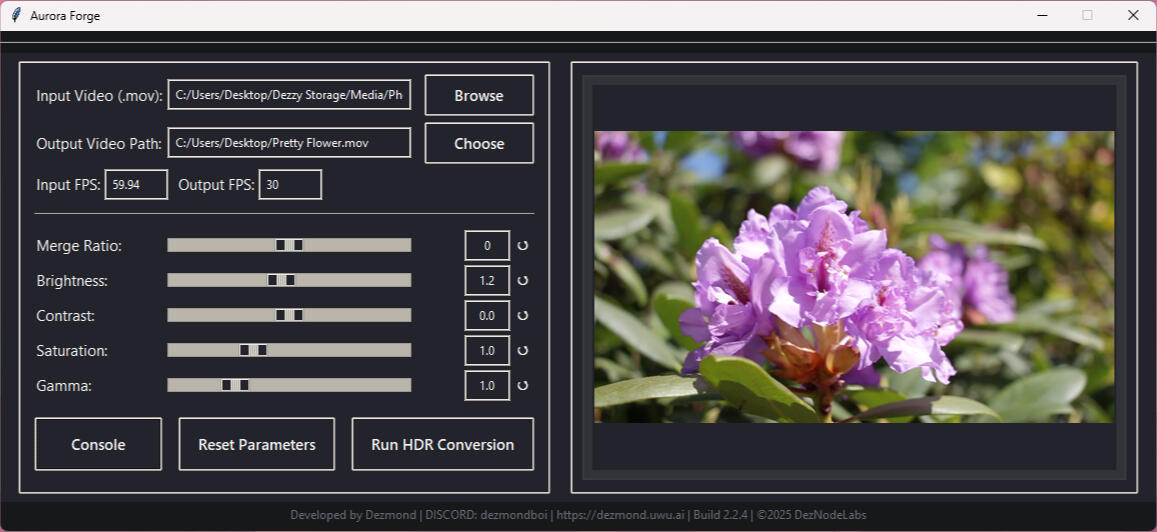Image resolution: width=1157 pixels, height=532 pixels.
Task: Reset Gamma with the circular arrow icon
Action: coord(522,385)
